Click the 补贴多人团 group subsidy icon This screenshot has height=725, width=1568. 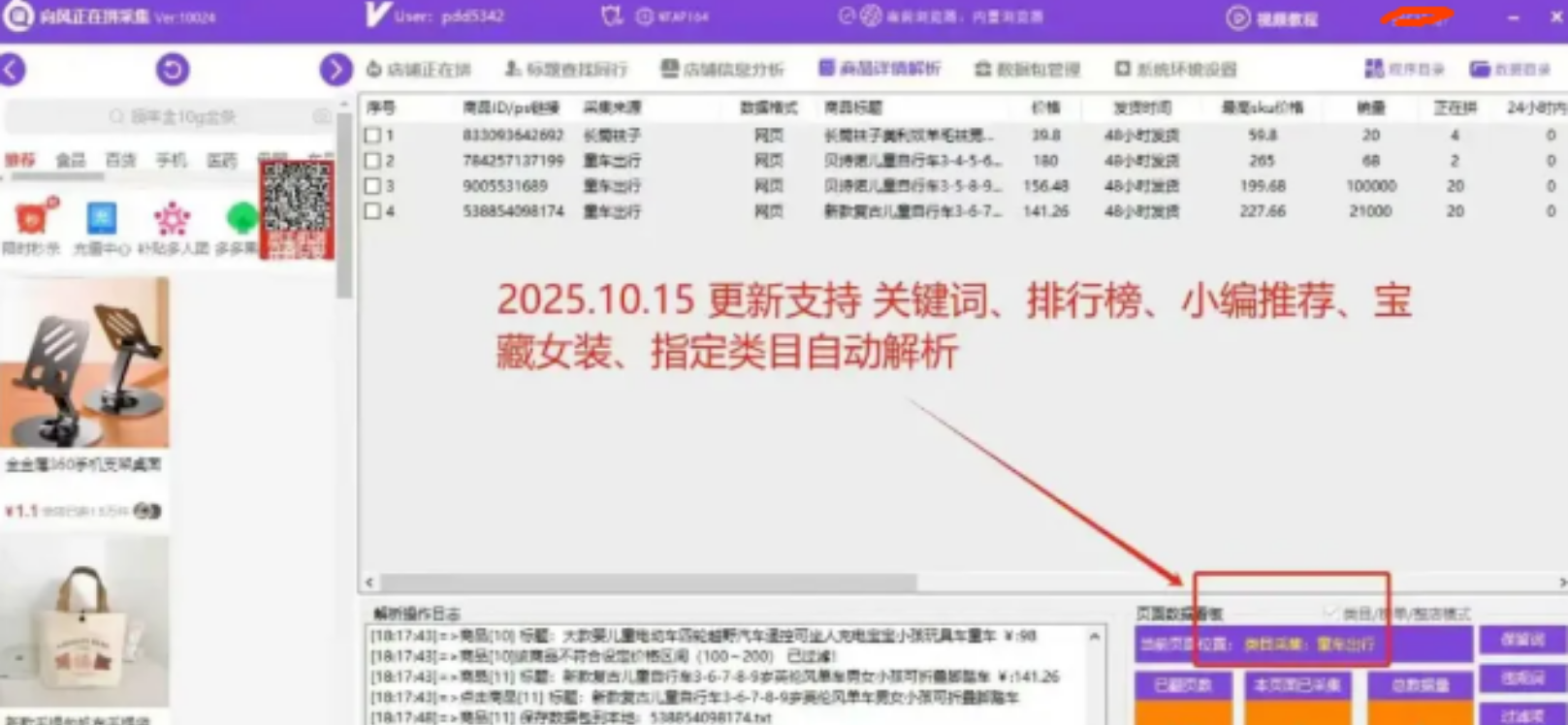[173, 220]
